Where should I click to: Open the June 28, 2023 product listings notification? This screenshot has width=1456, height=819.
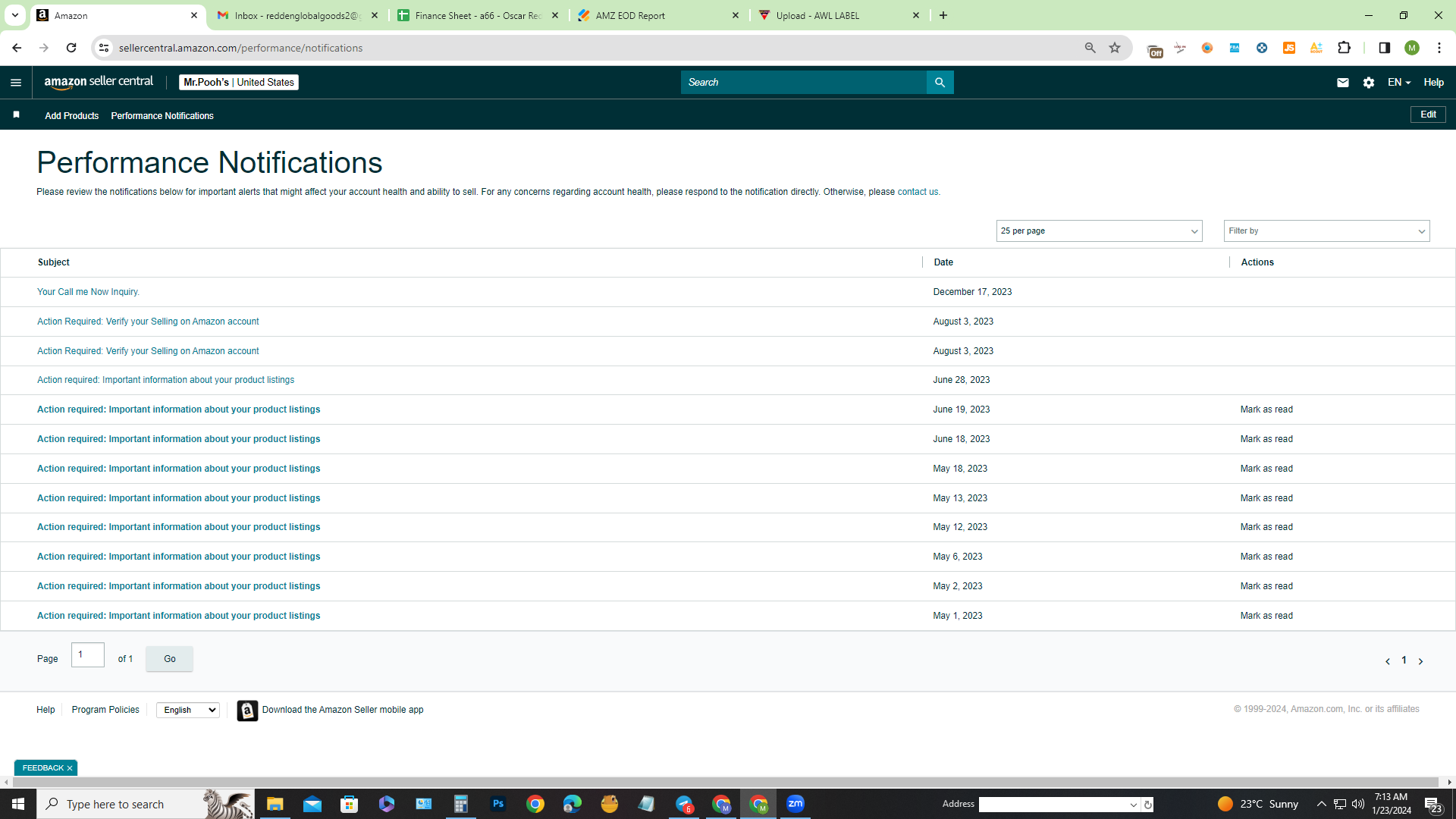[165, 380]
